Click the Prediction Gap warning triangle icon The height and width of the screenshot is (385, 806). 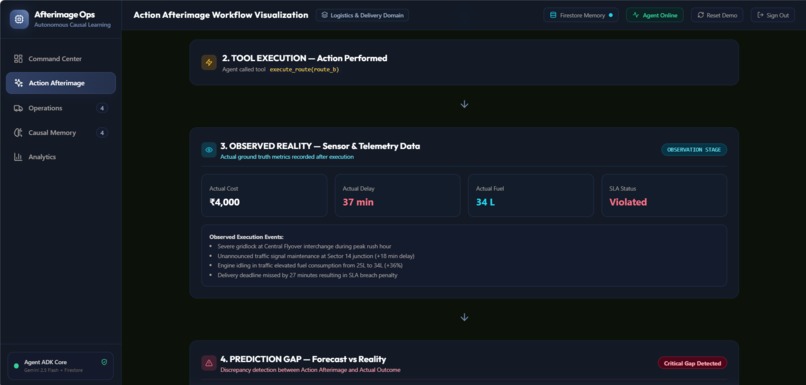[x=209, y=363]
